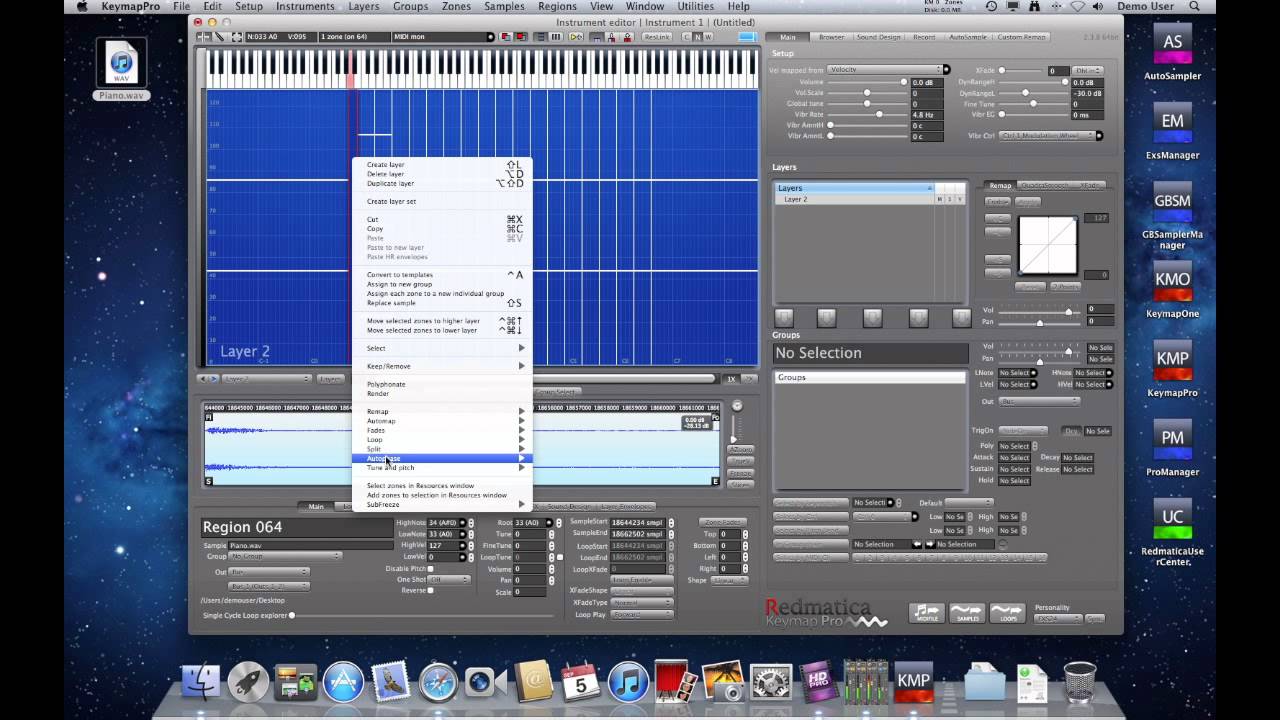This screenshot has width=1280, height=720.
Task: Select Piano.wav file on desktop
Action: [x=121, y=70]
